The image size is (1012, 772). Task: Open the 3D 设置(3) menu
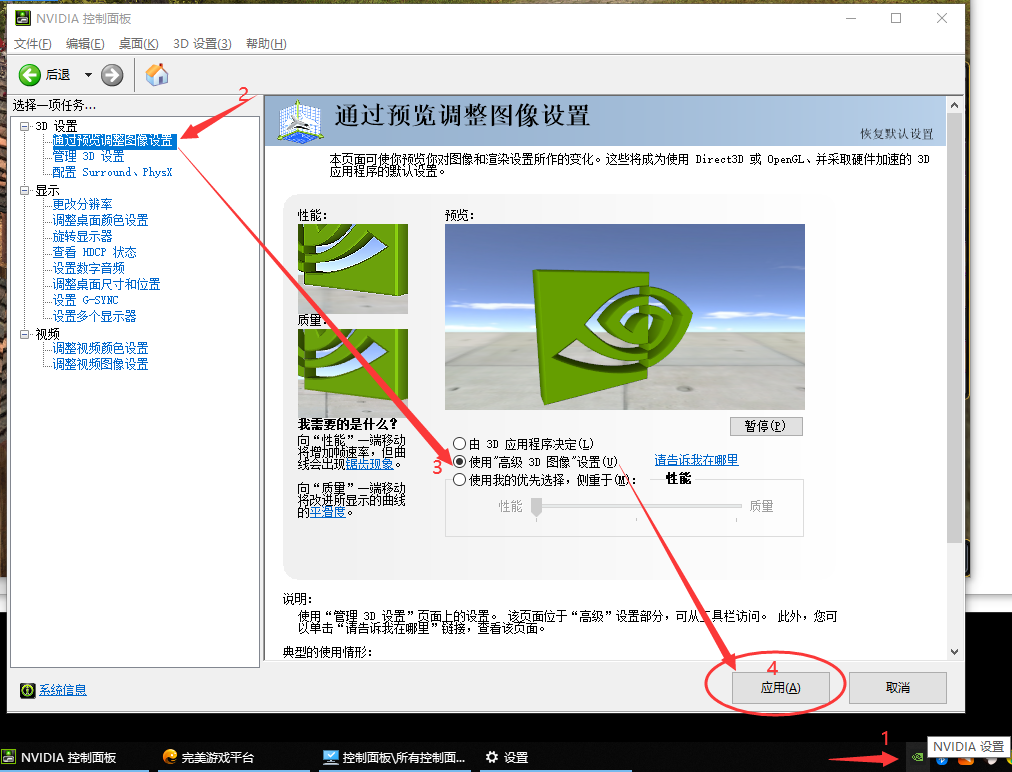202,44
